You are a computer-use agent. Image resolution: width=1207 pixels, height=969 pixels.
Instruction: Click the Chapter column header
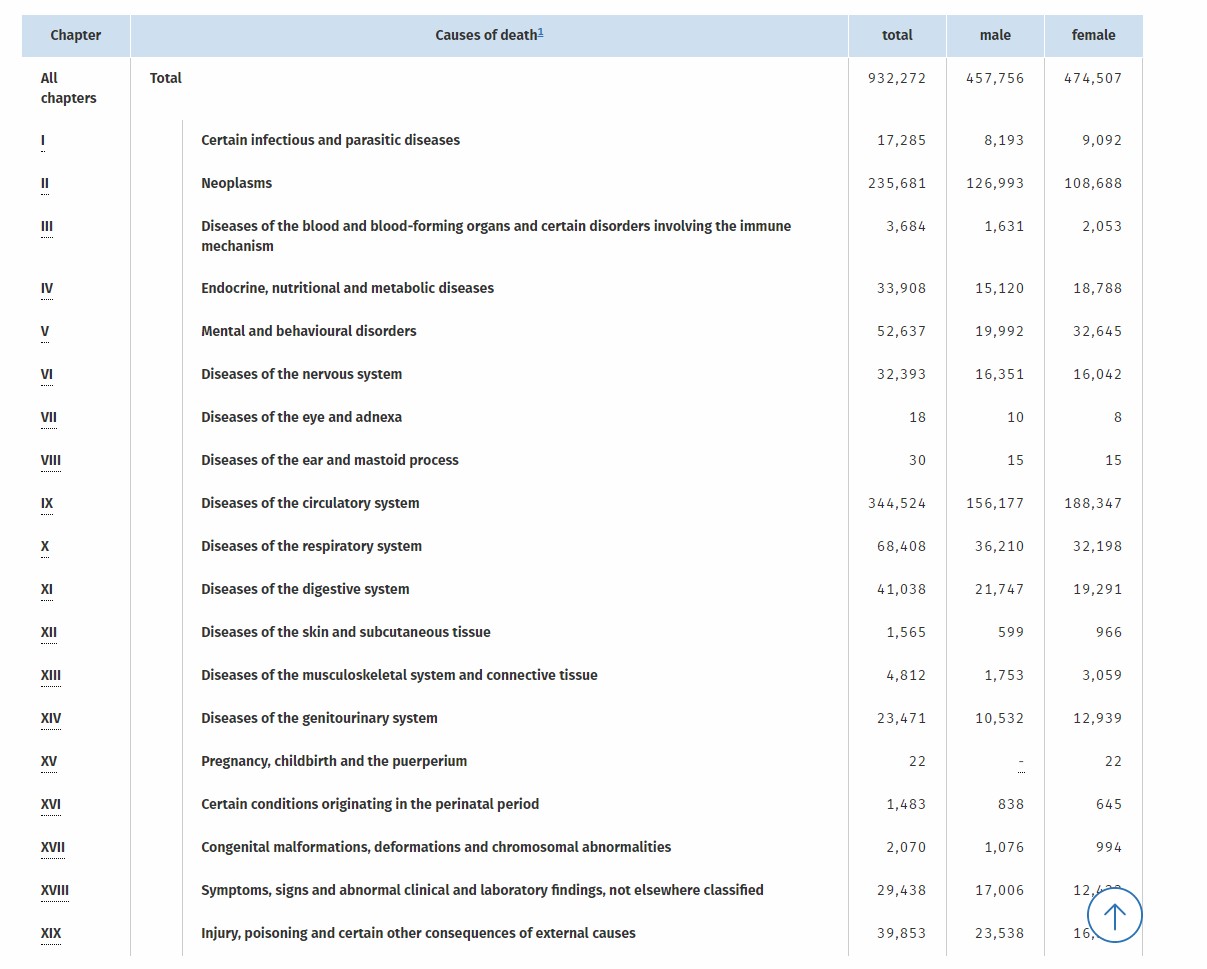pyautogui.click(x=76, y=35)
